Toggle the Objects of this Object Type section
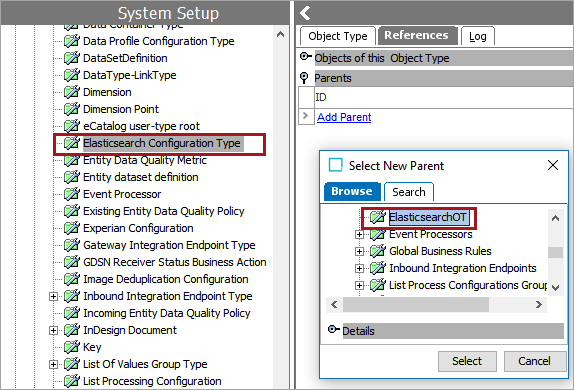This screenshot has width=574, height=390. point(305,57)
